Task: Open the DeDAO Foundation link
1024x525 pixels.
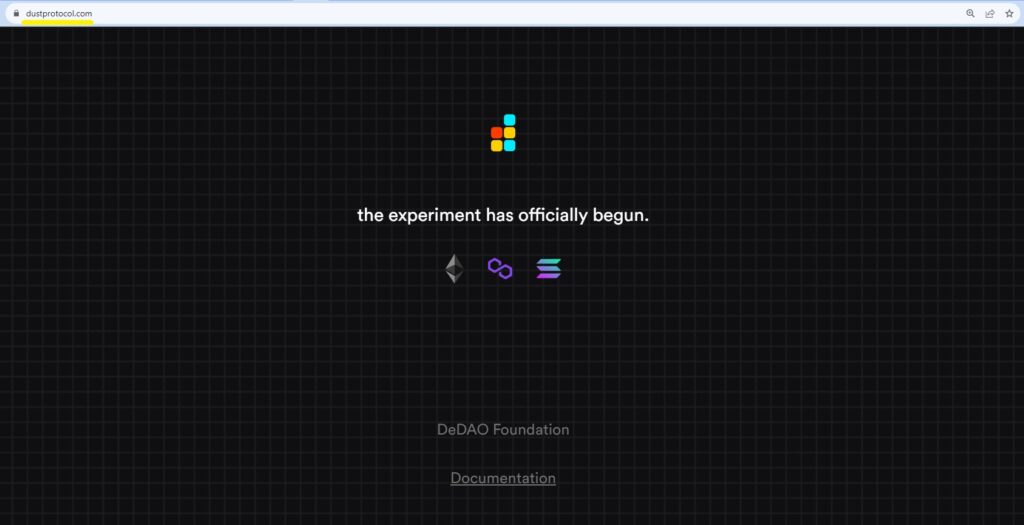Action: pyautogui.click(x=503, y=430)
